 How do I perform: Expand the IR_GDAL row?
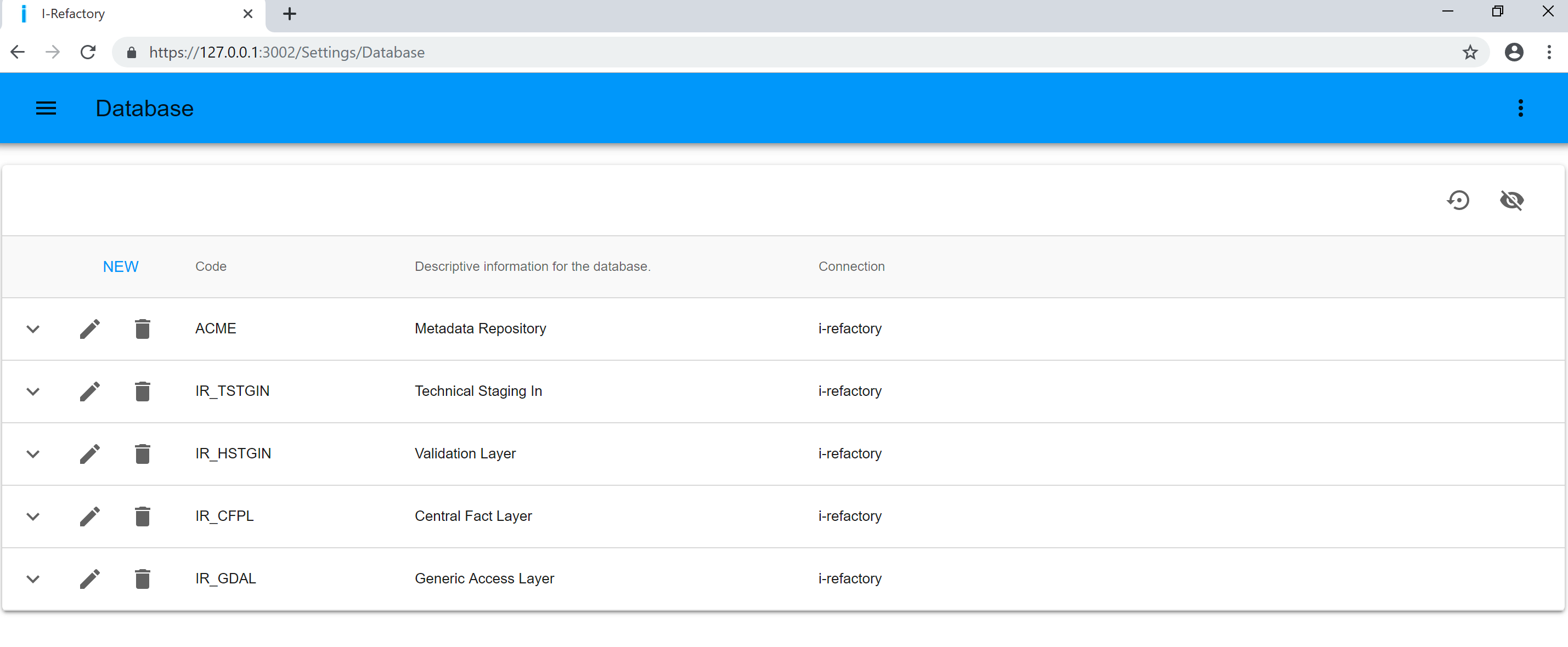pyautogui.click(x=33, y=580)
